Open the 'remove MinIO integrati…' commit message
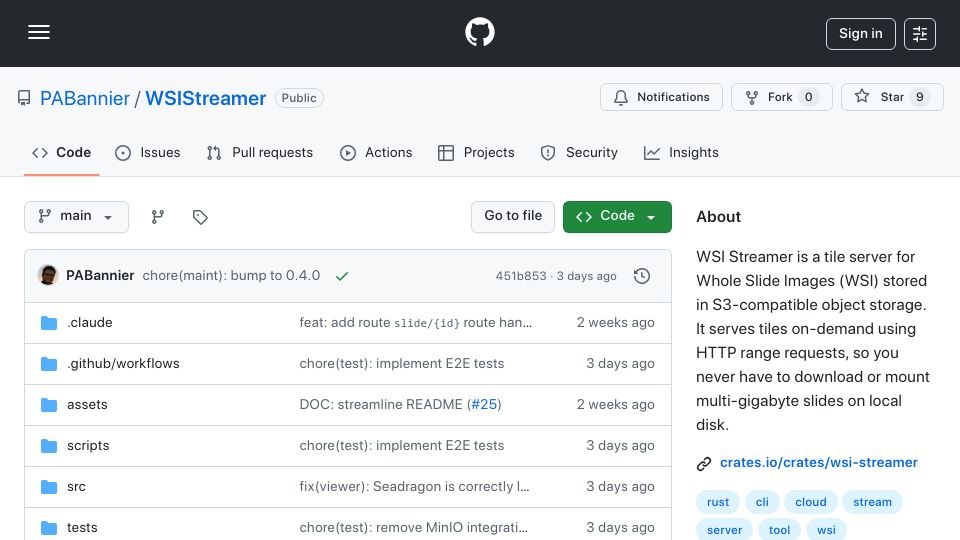Image resolution: width=960 pixels, height=540 pixels. 413,528
